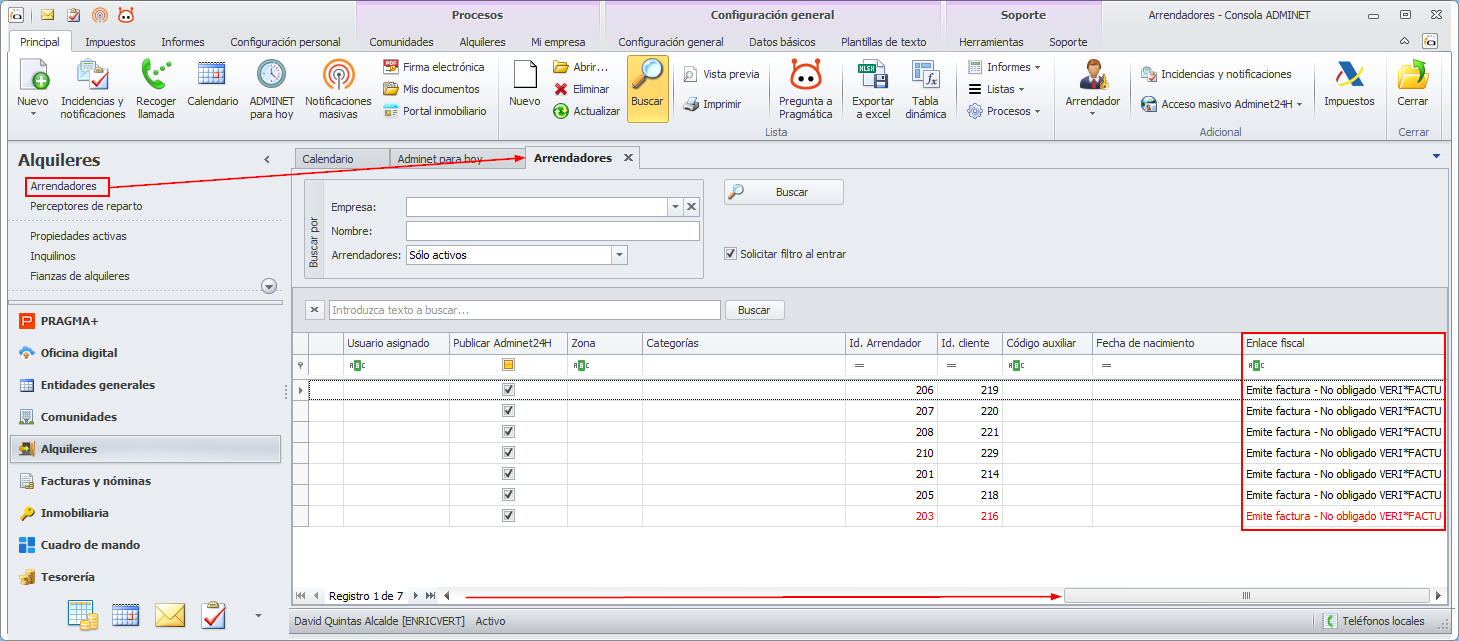1459x641 pixels.
Task: Switch to the Impuestos ribbon tab
Action: (110, 42)
